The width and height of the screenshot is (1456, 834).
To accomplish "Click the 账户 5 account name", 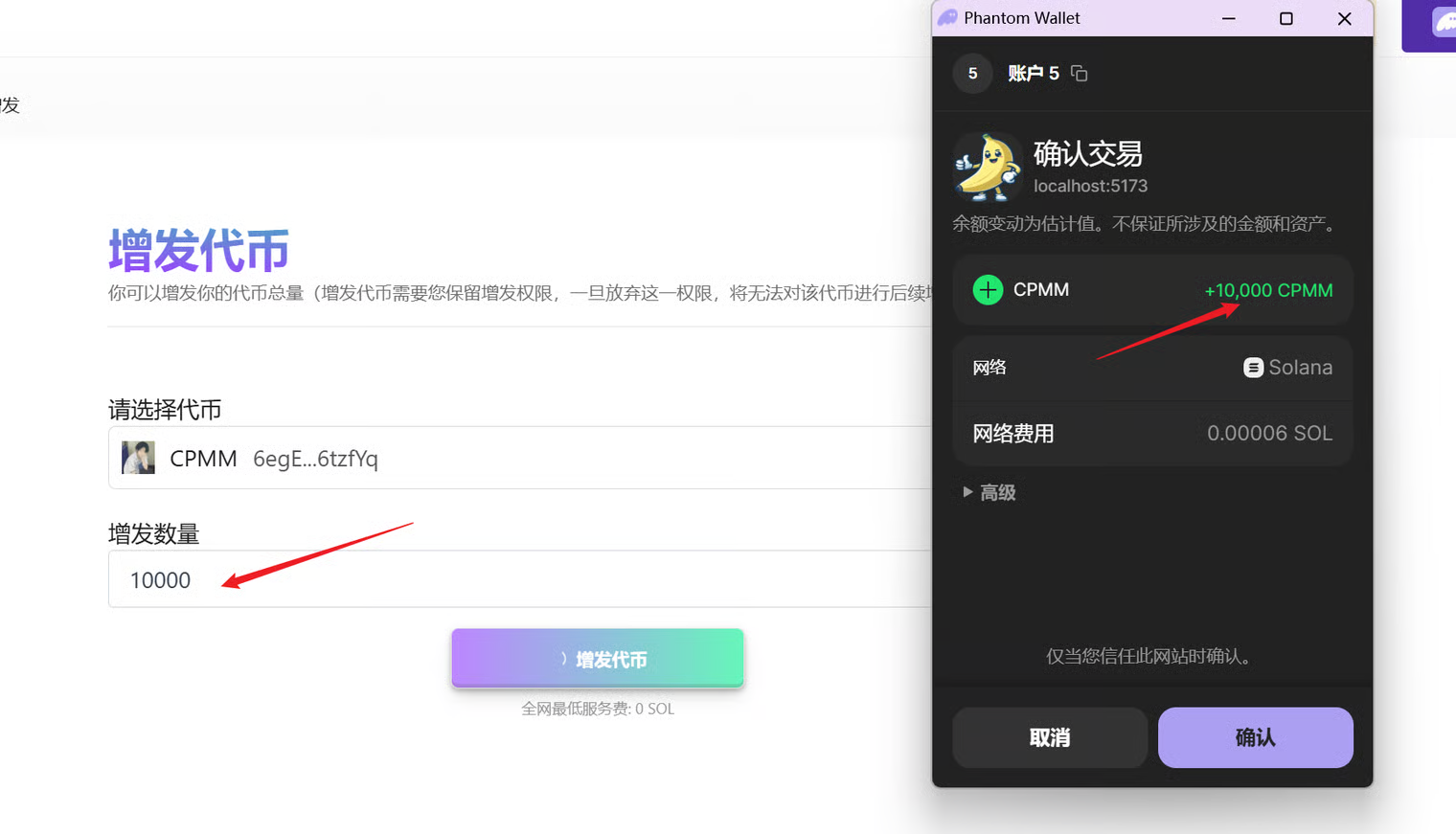I will (1033, 74).
